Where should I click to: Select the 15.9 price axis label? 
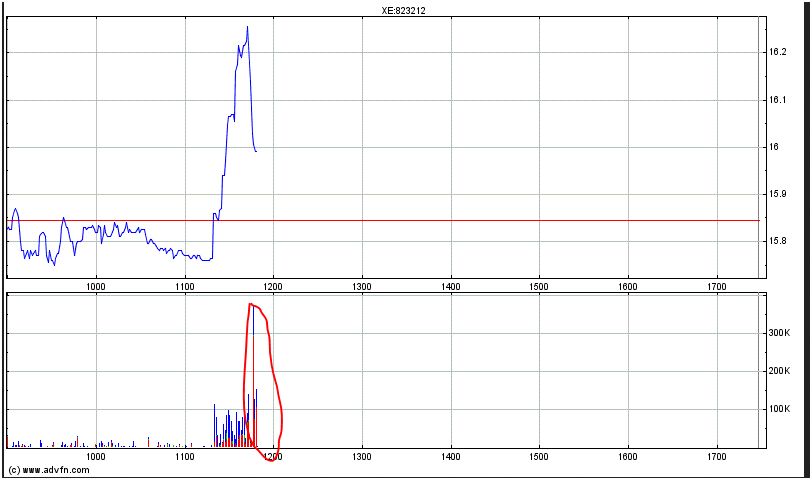777,194
